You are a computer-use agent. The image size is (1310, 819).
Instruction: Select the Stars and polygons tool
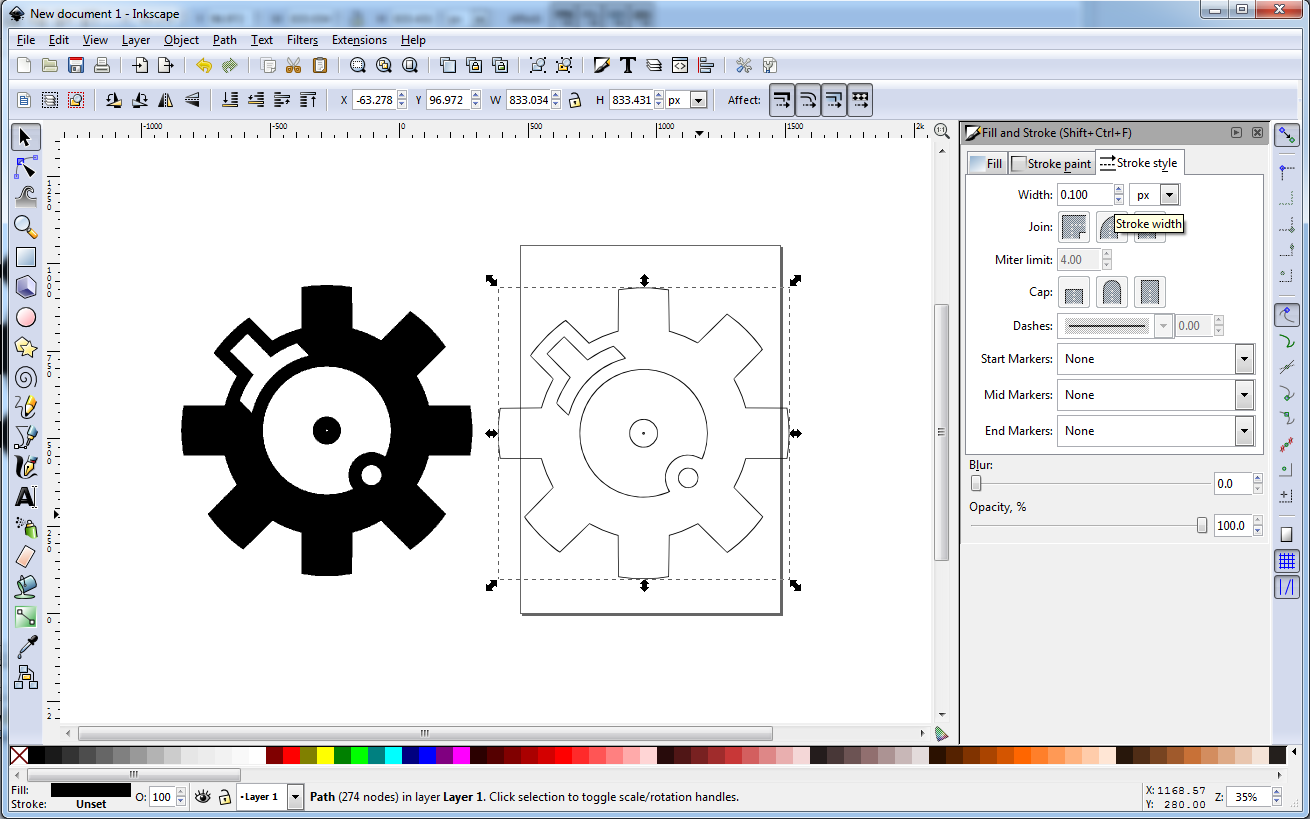(x=25, y=347)
